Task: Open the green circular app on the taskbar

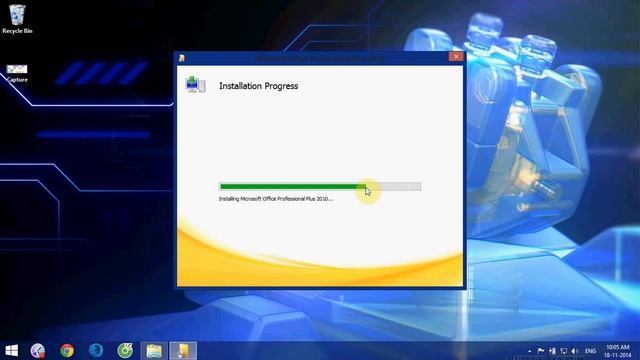Action: pos(125,351)
